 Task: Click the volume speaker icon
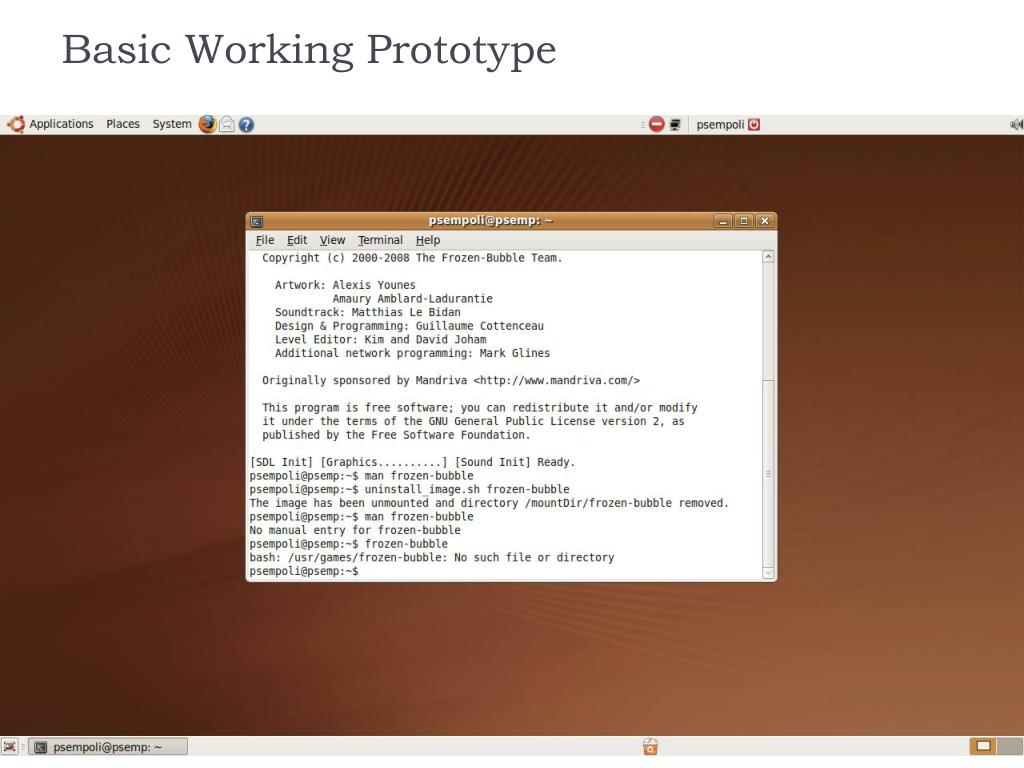[x=1016, y=124]
